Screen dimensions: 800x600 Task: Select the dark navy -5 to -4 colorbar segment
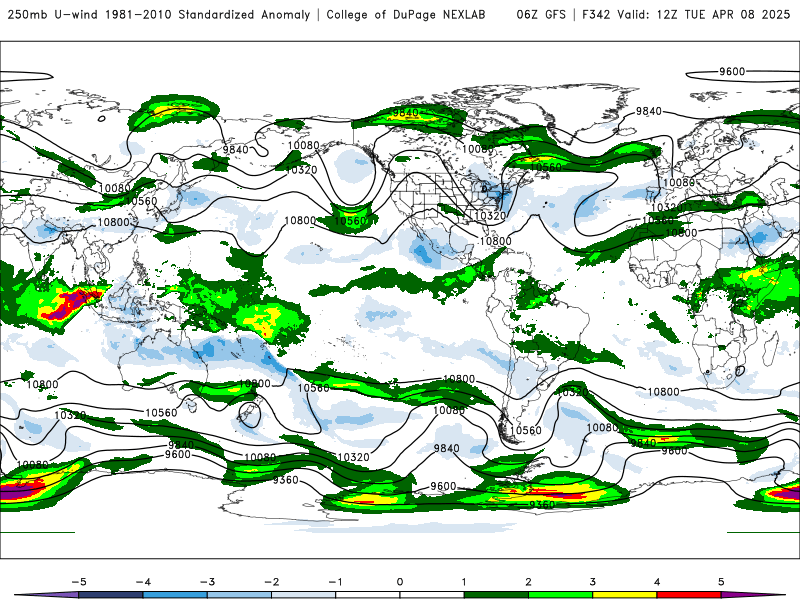click(111, 595)
